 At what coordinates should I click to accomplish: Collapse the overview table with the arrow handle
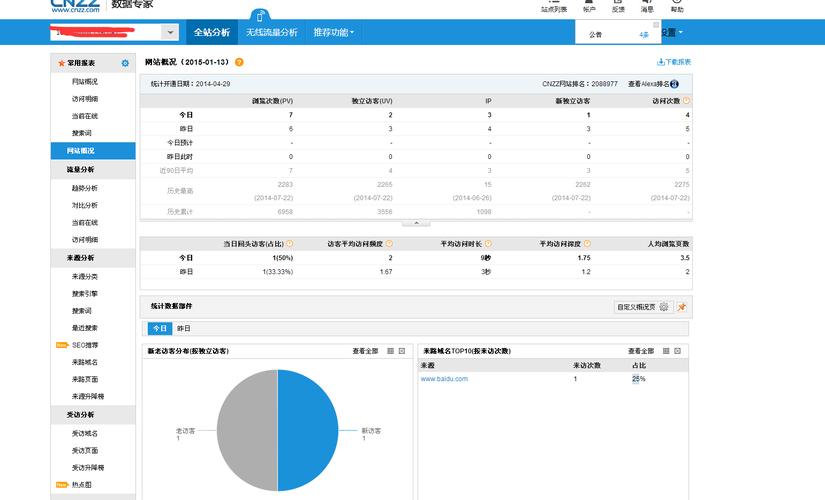tap(415, 223)
